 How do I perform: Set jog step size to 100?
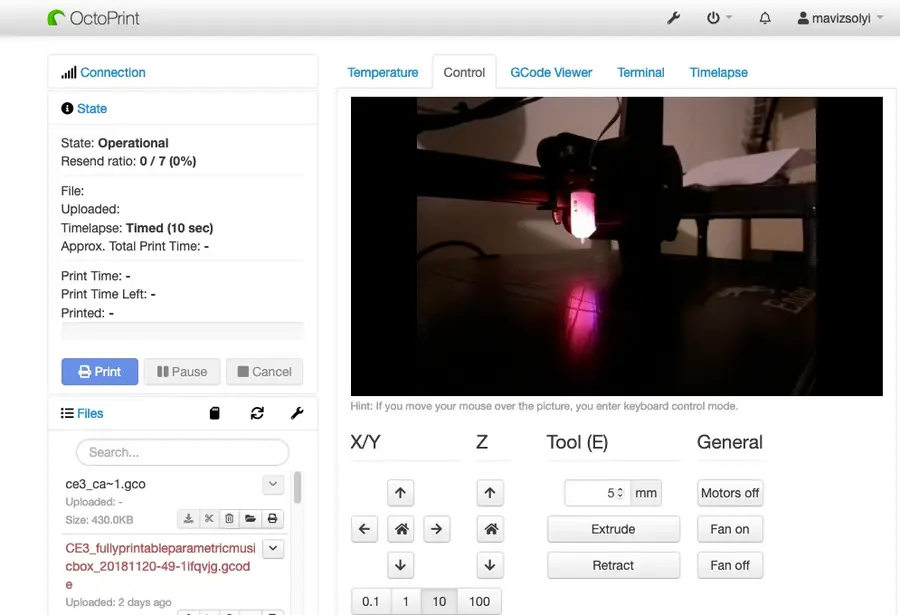coord(479,601)
